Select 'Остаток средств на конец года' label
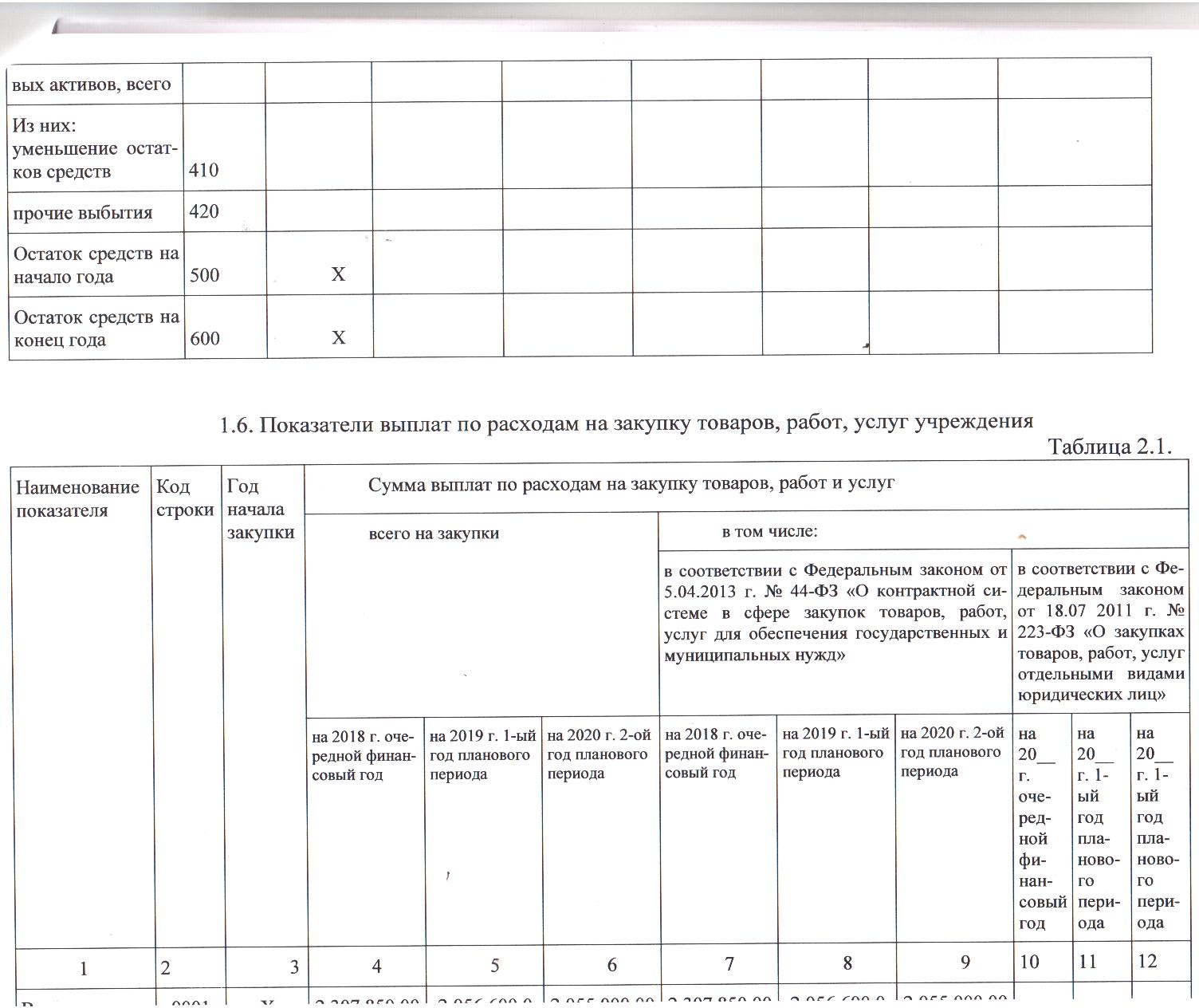This screenshot has width=1199, height=1008. click(96, 329)
